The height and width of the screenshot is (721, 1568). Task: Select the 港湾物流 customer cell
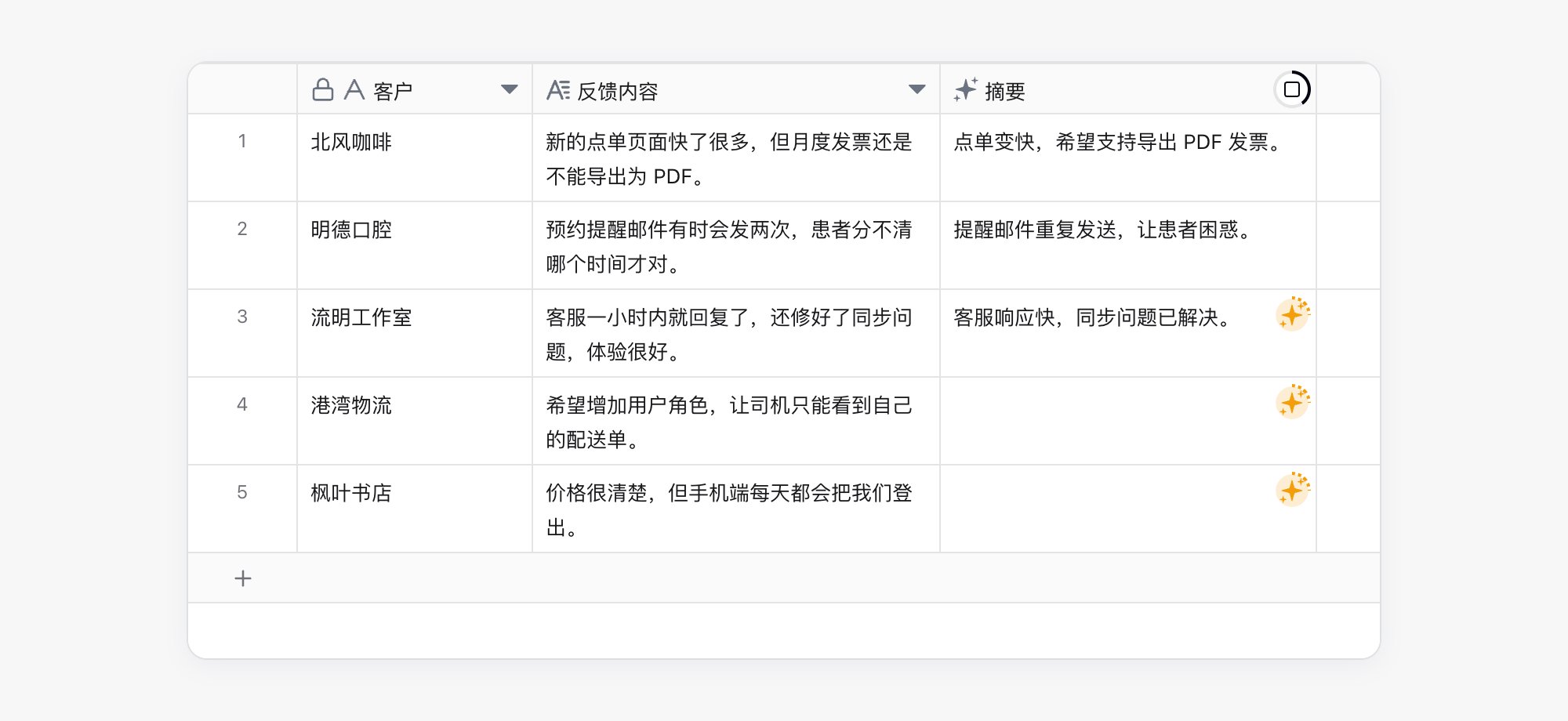pos(415,421)
